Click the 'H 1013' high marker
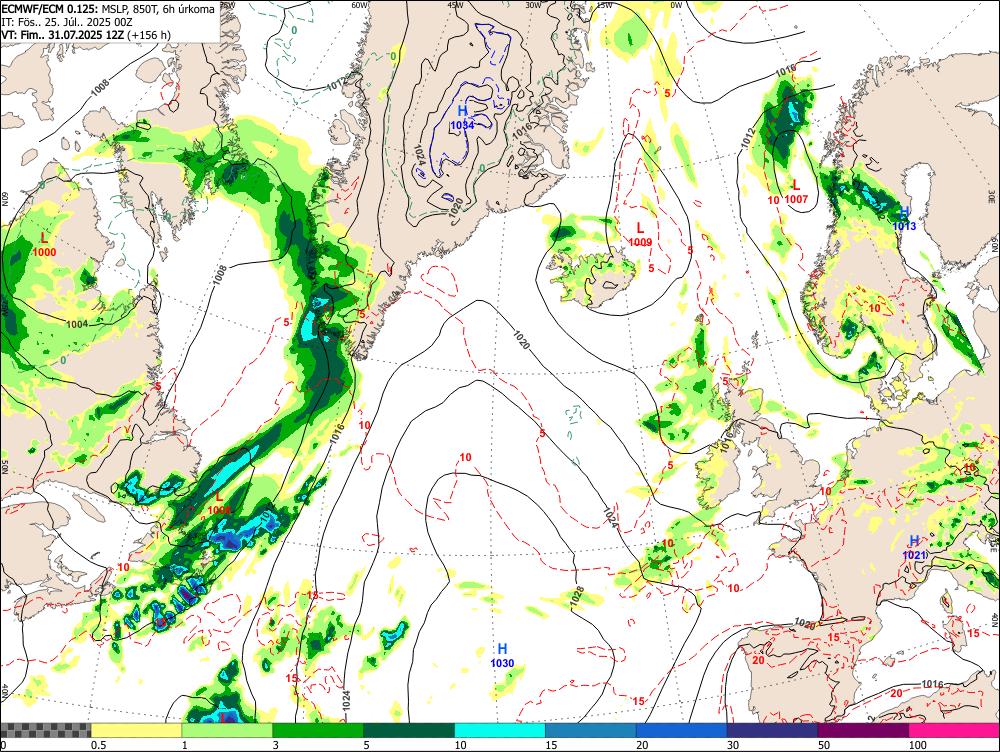Image resolution: width=1000 pixels, height=752 pixels. [x=904, y=219]
